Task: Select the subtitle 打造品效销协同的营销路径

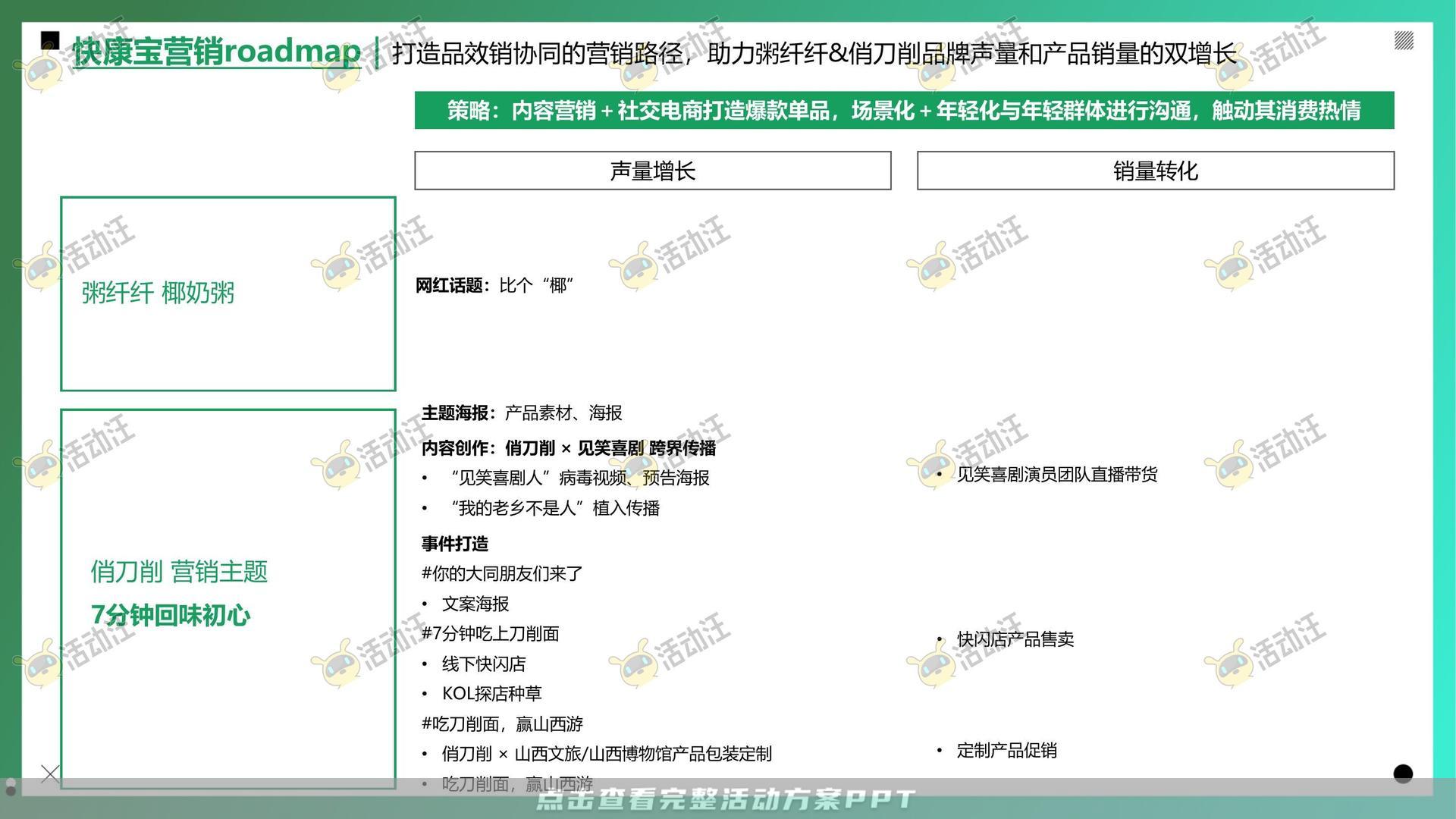Action: [x=537, y=53]
